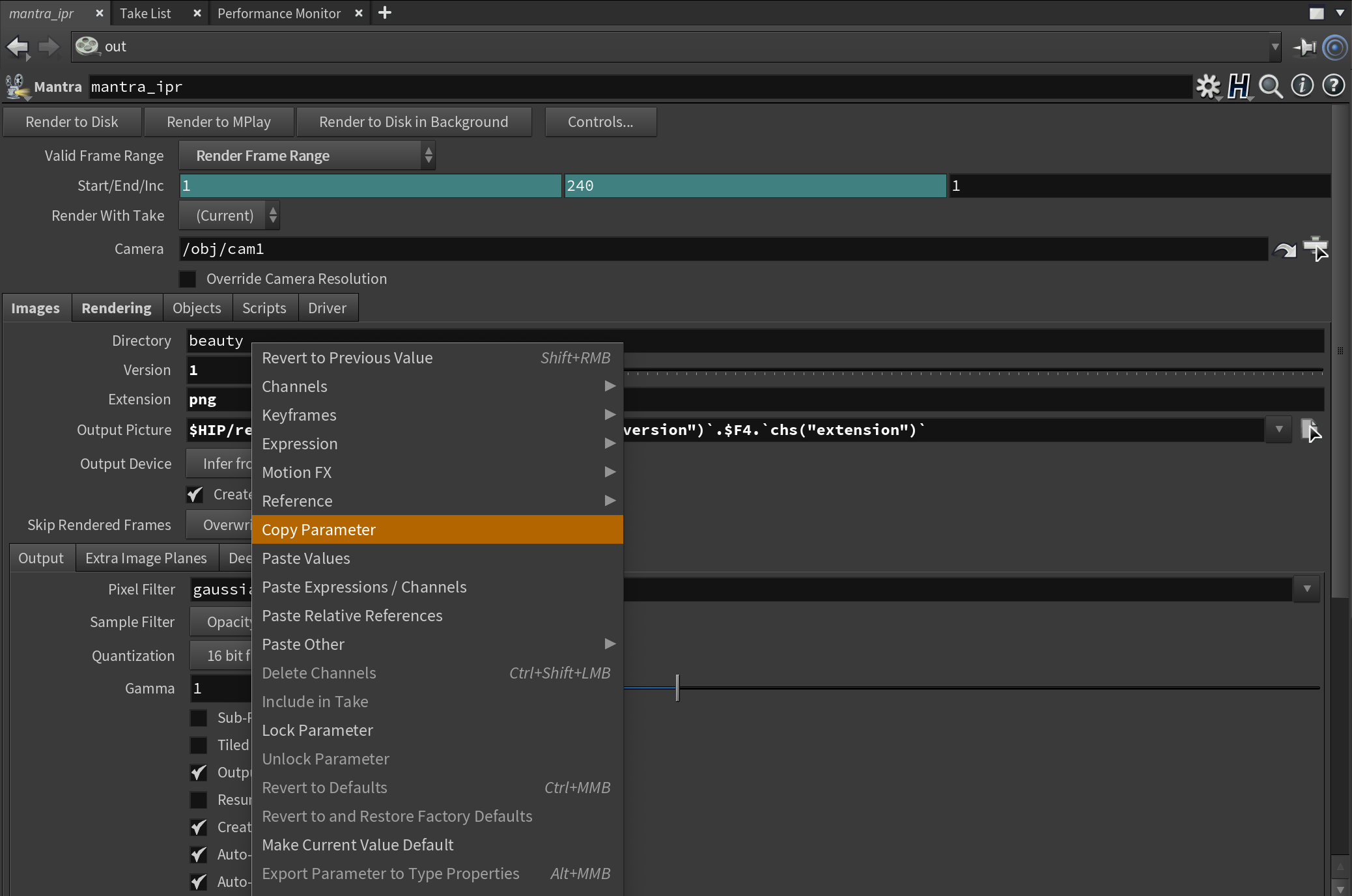The width and height of the screenshot is (1352, 896).
Task: Toggle the Sub-Pixel output checkbox
Action: pos(199,718)
